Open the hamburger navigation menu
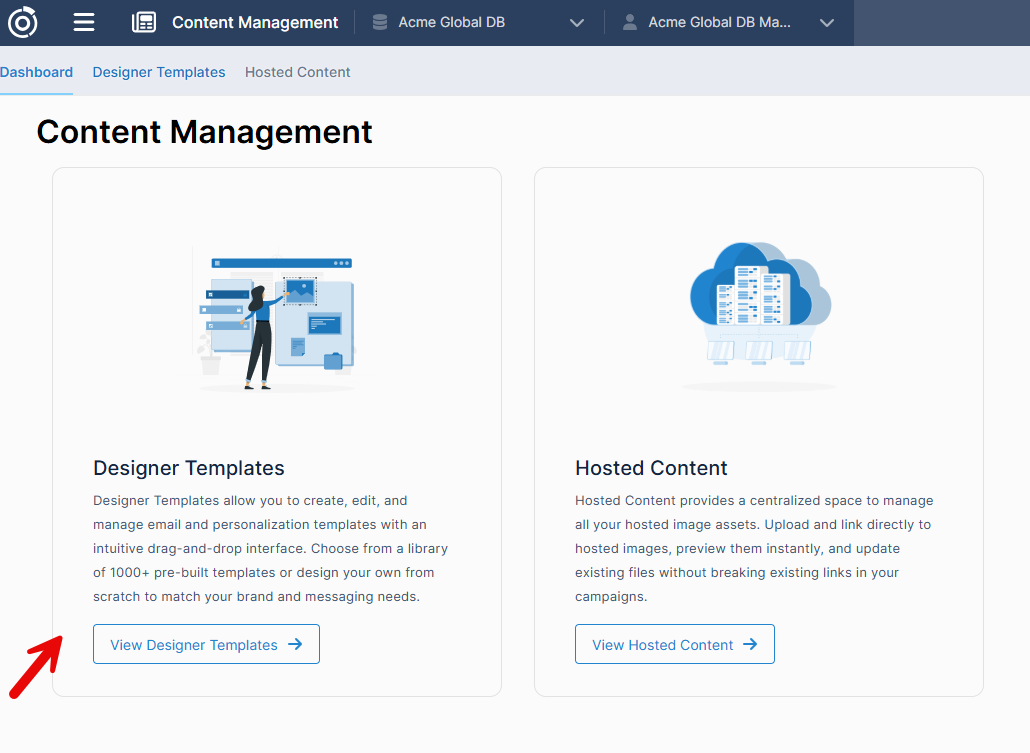Image resolution: width=1030 pixels, height=753 pixels. 84,22
